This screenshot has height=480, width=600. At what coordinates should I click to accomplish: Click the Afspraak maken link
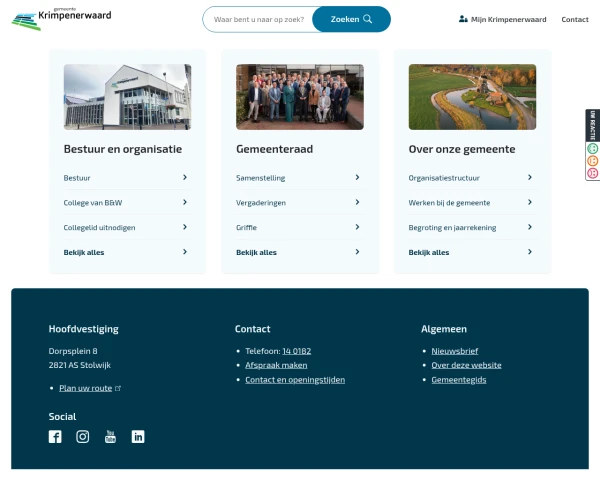(x=276, y=365)
